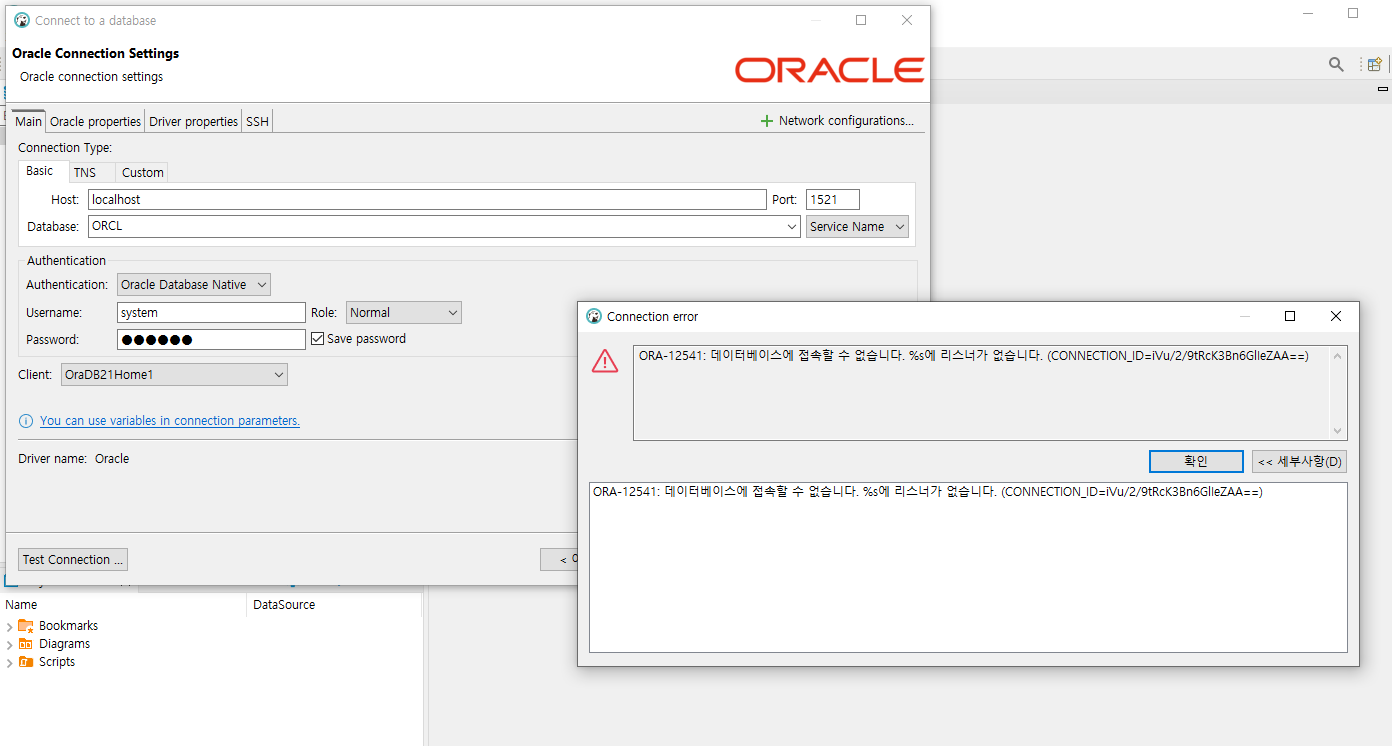
Task: Click the red warning triangle in the error dialog
Action: [604, 361]
